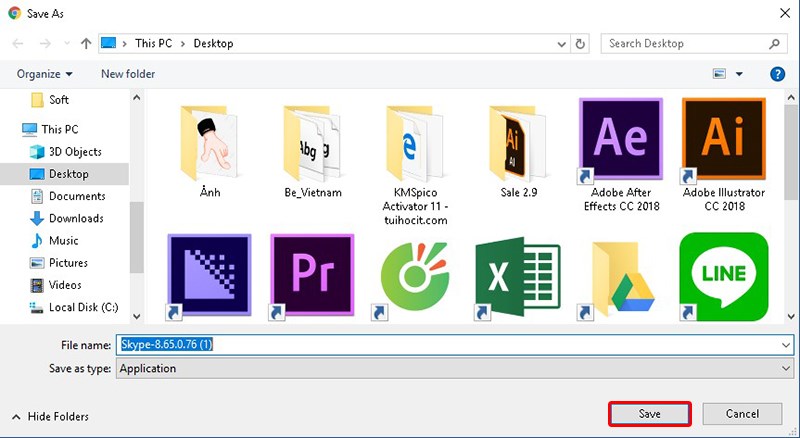
Task: Select Soft folder in navigation pane
Action: [x=49, y=100]
